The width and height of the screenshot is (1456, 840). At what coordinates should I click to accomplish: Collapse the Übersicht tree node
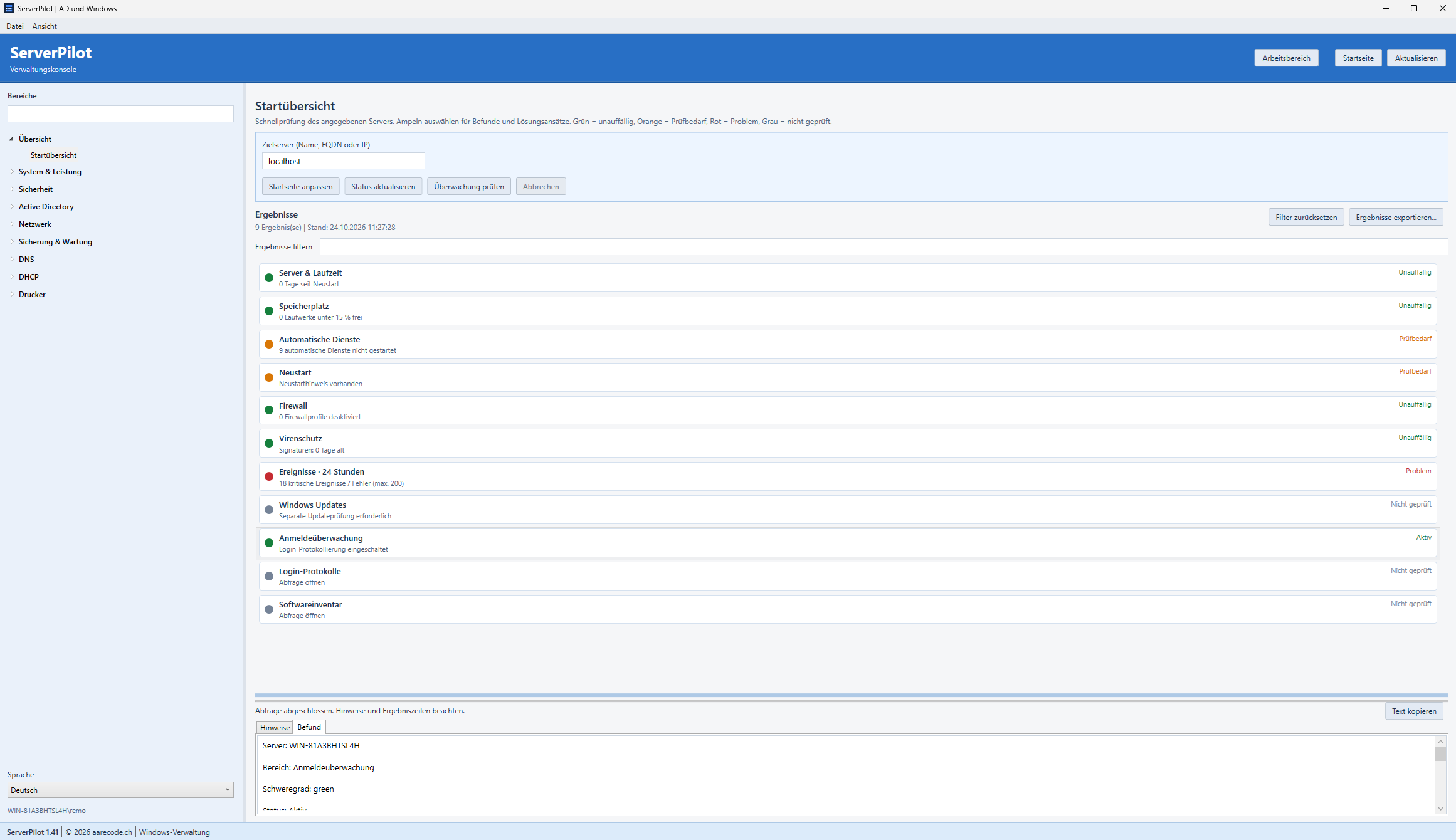(x=11, y=139)
